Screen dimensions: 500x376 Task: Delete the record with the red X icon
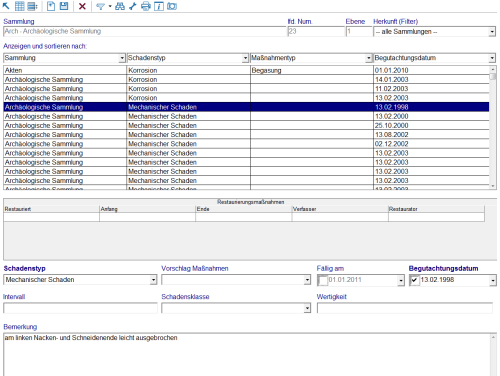coord(82,6)
